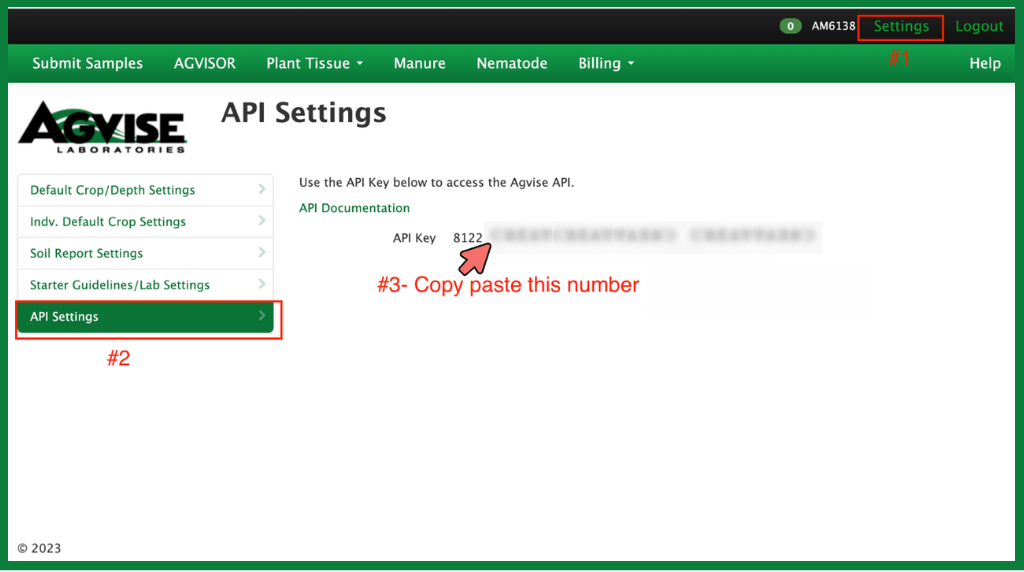Screen dimensions: 1024x572
Task: Click the API Settings page heading
Action: [304, 113]
